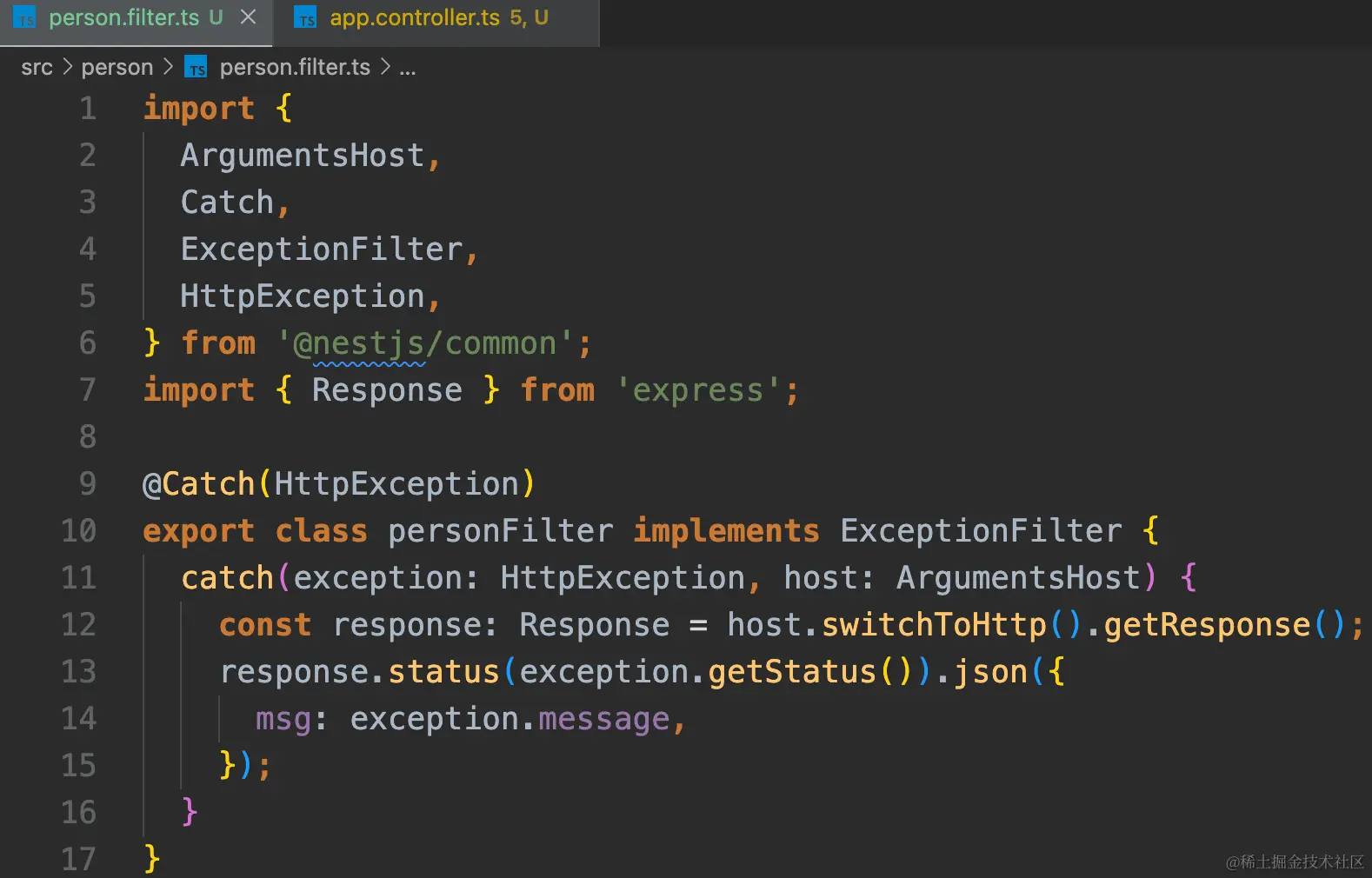Image resolution: width=1372 pixels, height=878 pixels.
Task: Click the msg property on line 14
Action: coord(283,719)
